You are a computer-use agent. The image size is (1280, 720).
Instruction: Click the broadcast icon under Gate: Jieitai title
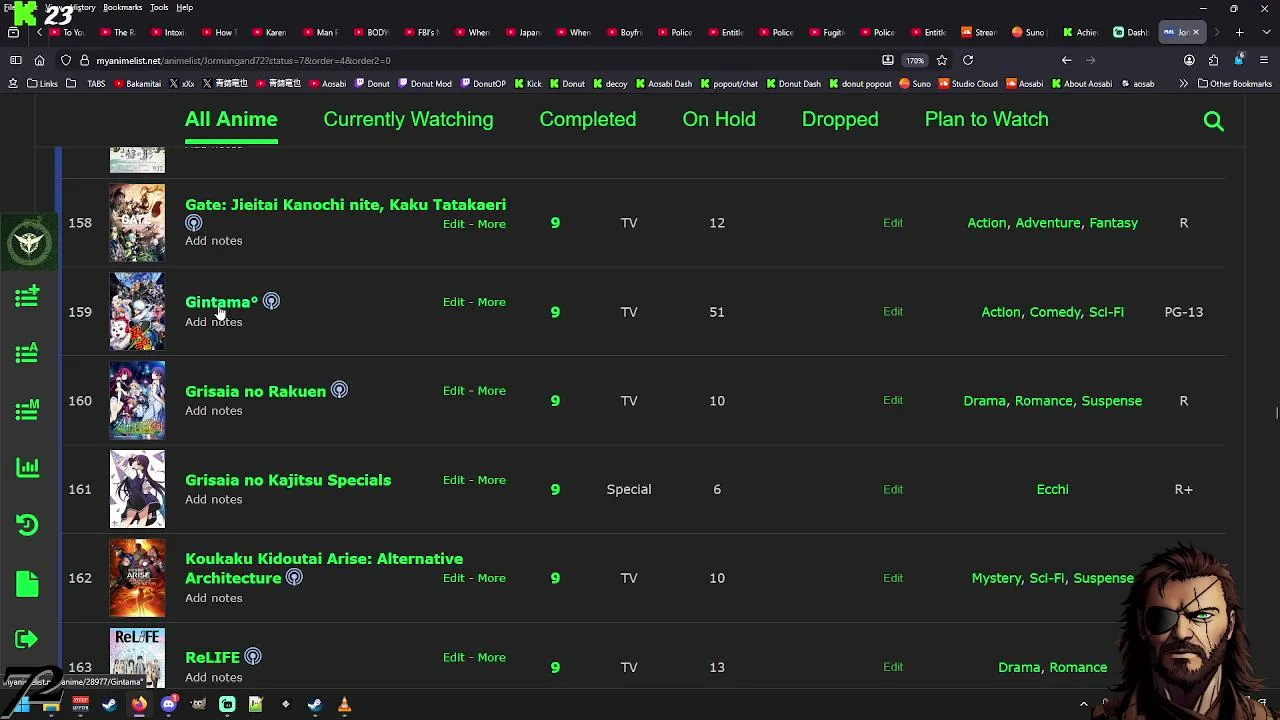pos(194,223)
